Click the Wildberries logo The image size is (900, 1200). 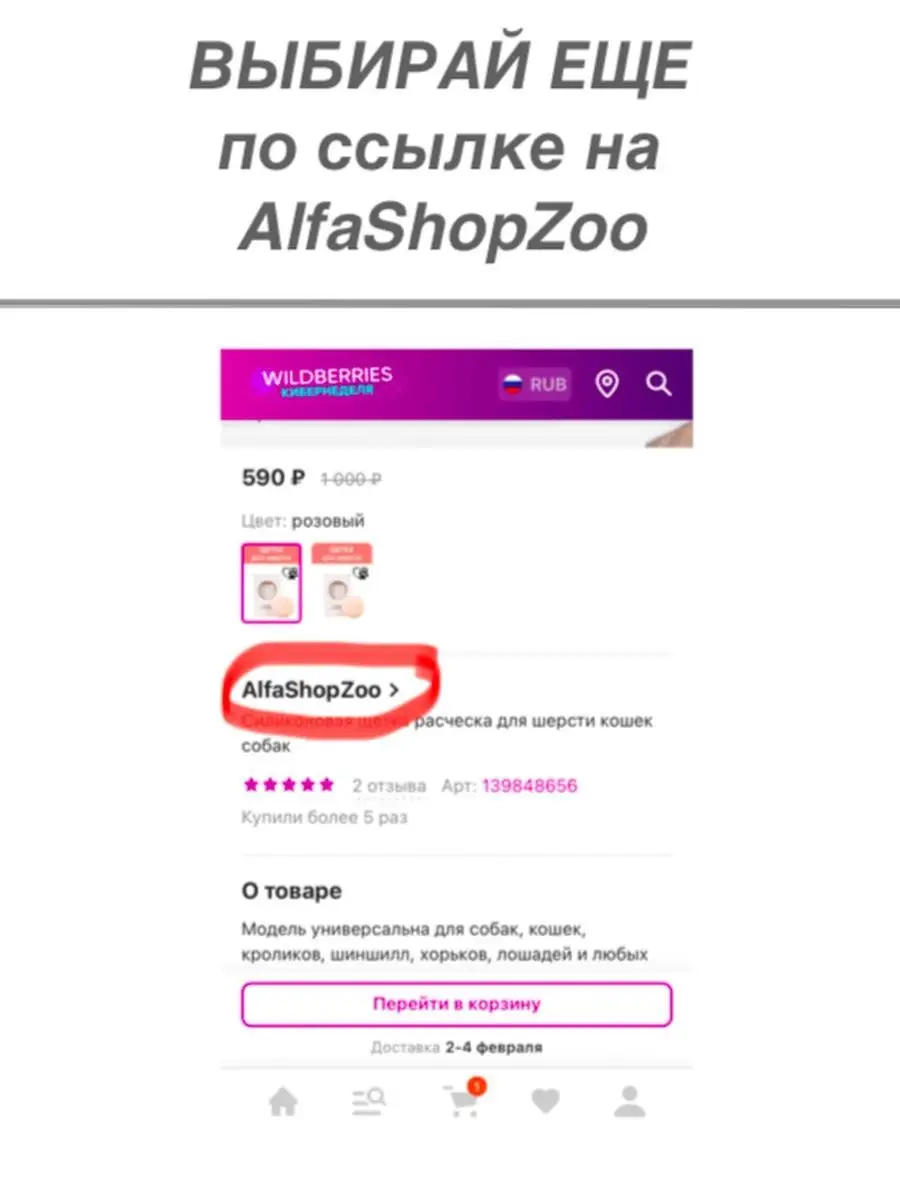[x=326, y=382]
